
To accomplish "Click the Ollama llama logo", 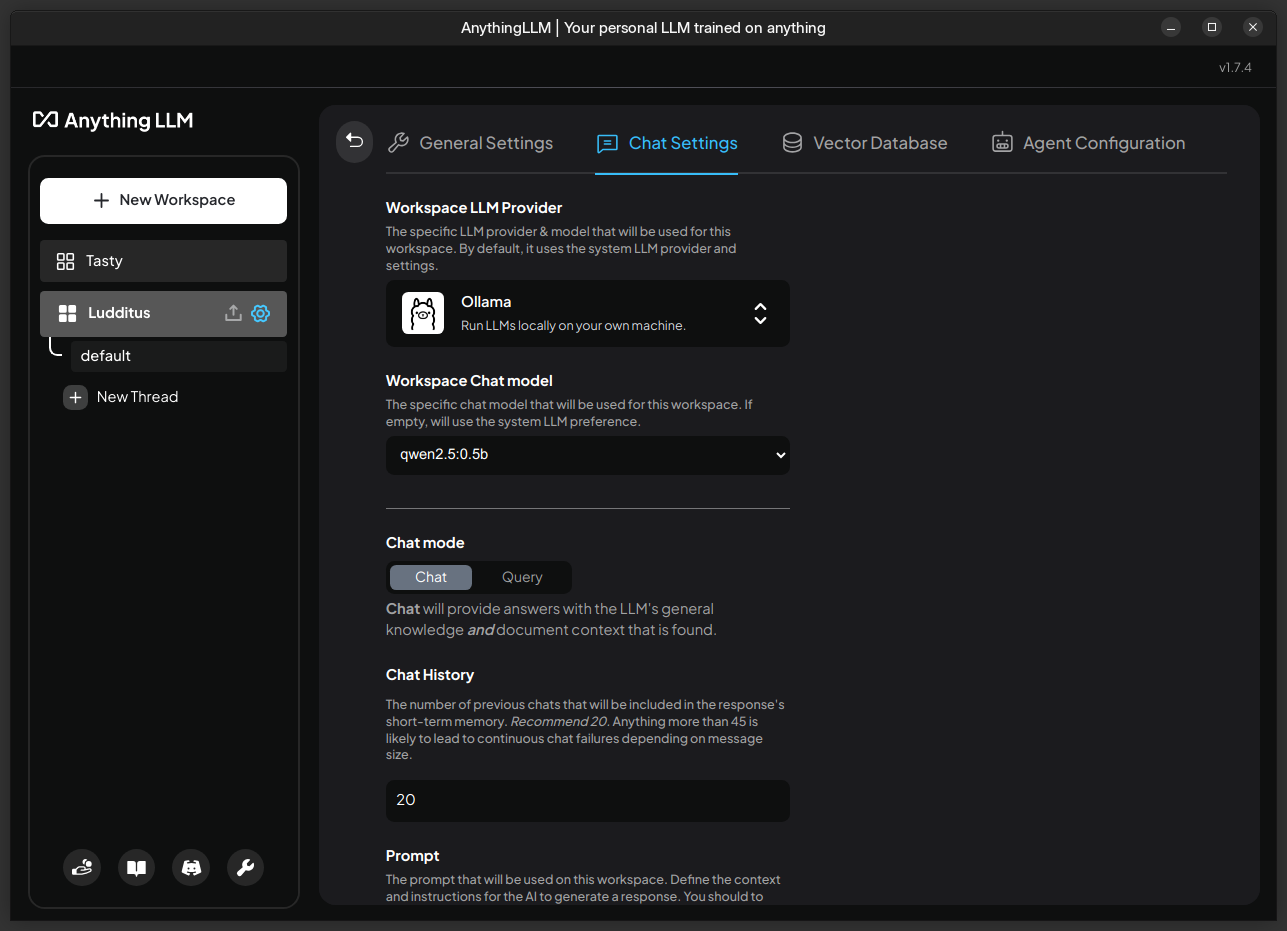I will 423,313.
